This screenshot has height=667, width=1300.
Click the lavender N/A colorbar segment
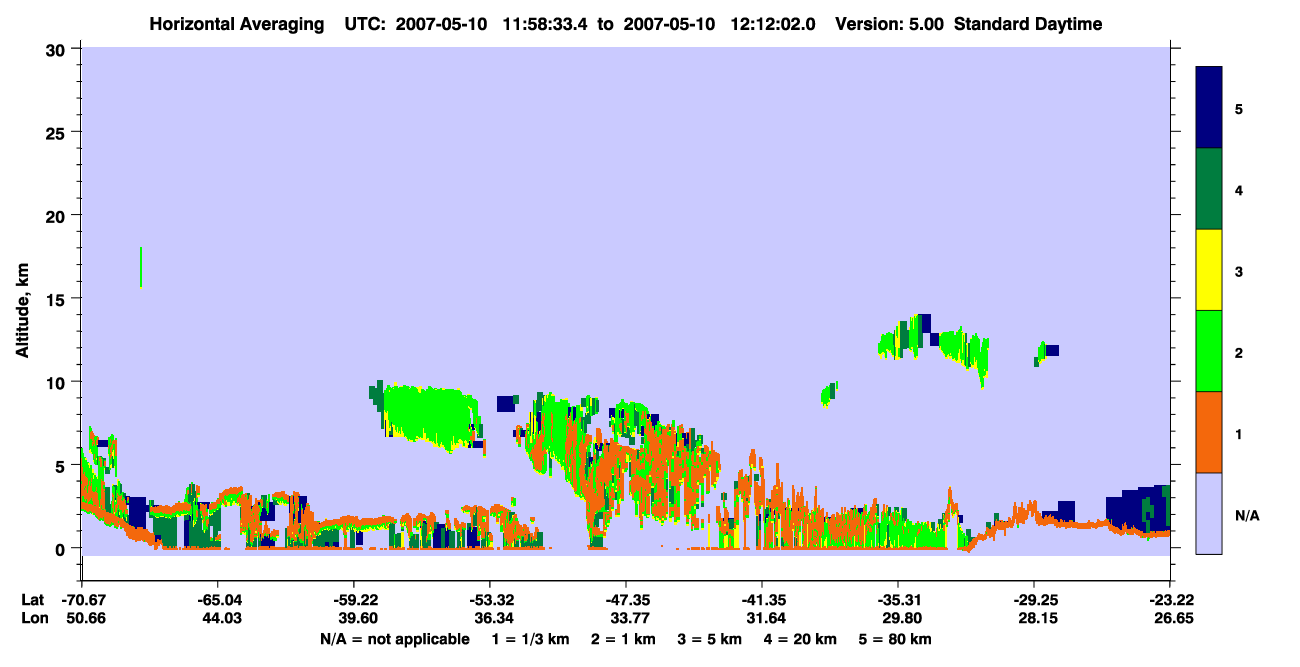[x=1209, y=513]
